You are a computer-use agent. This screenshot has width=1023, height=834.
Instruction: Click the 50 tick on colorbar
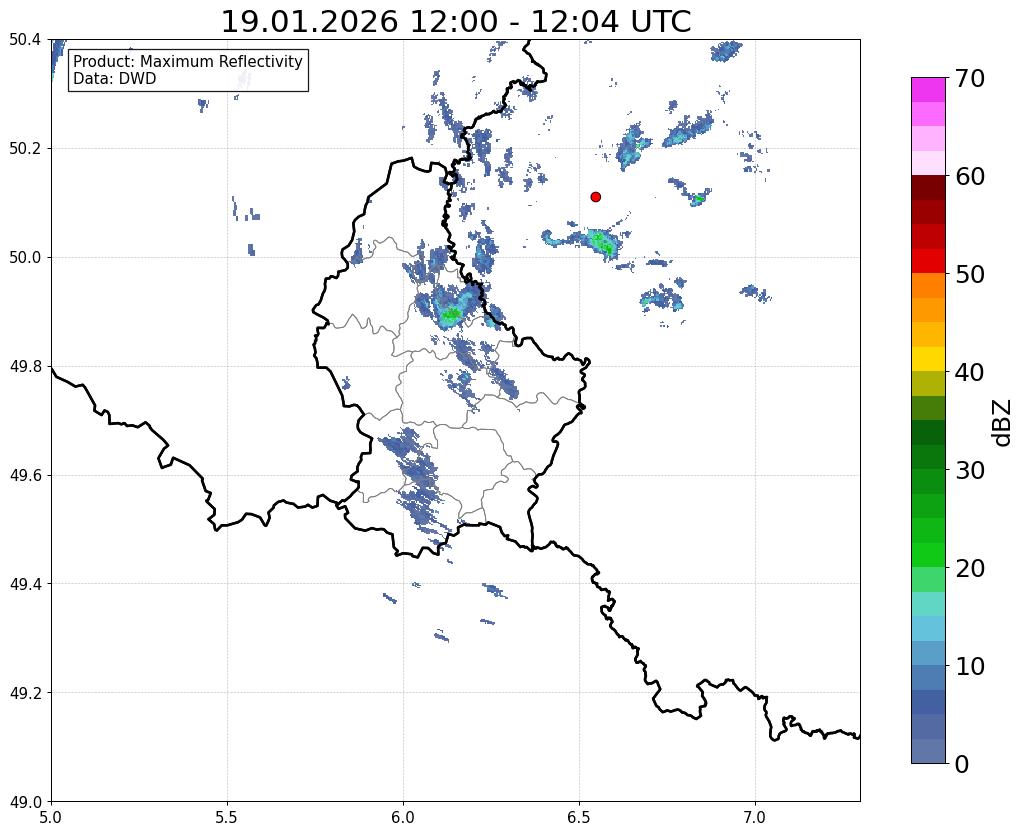(970, 274)
